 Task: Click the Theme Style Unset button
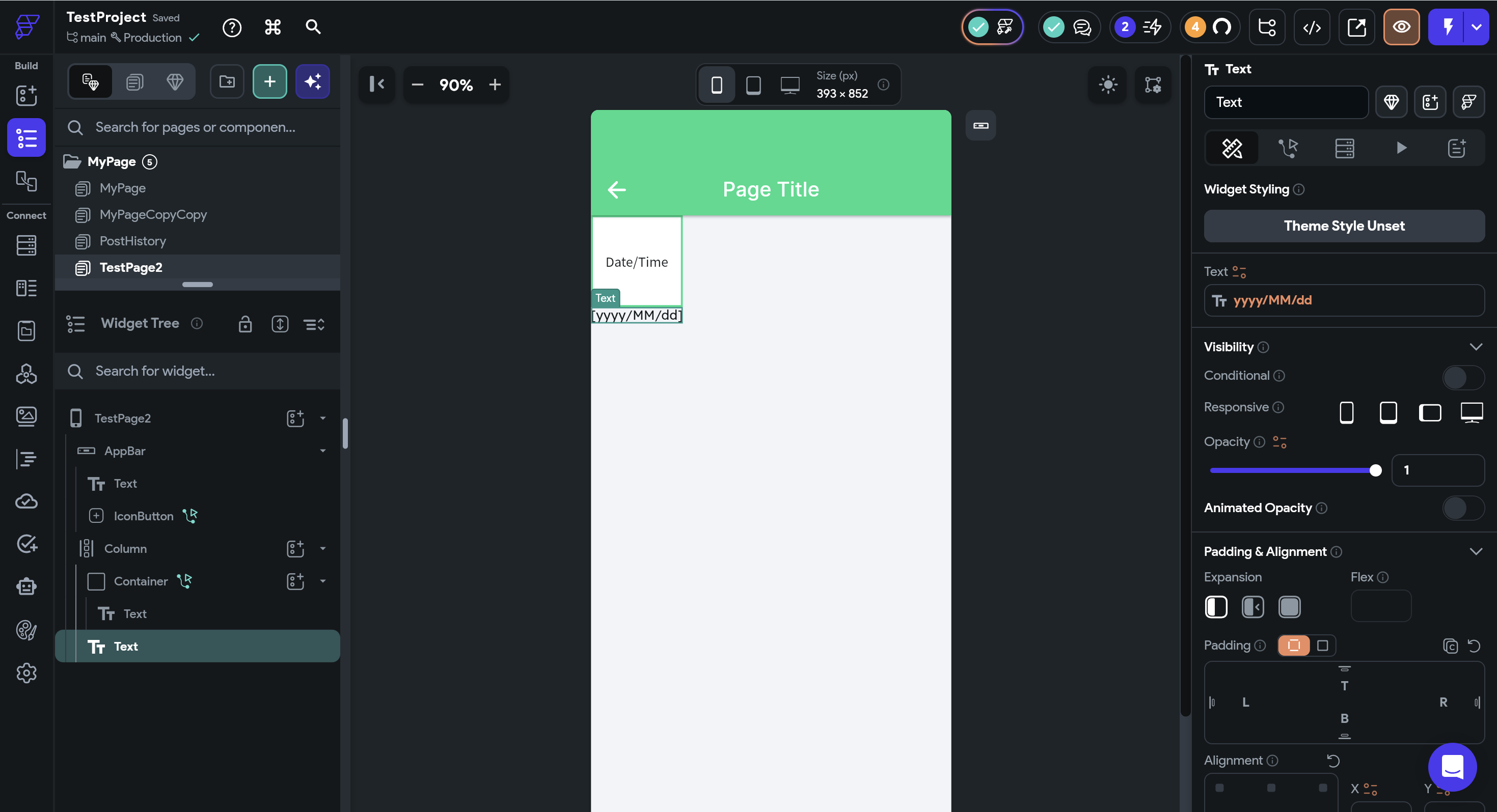[x=1344, y=226]
